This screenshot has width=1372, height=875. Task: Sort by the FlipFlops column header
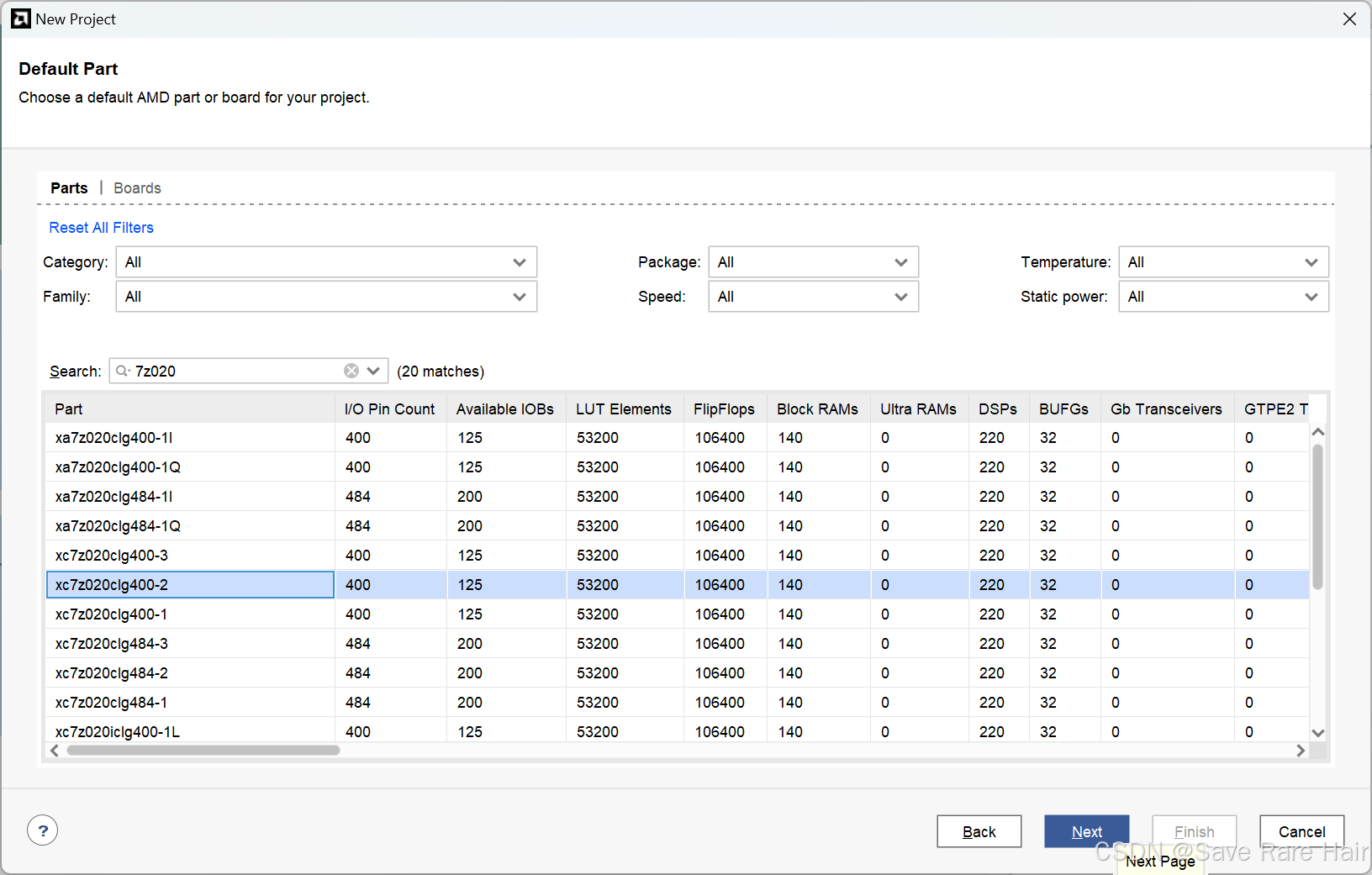pyautogui.click(x=725, y=409)
